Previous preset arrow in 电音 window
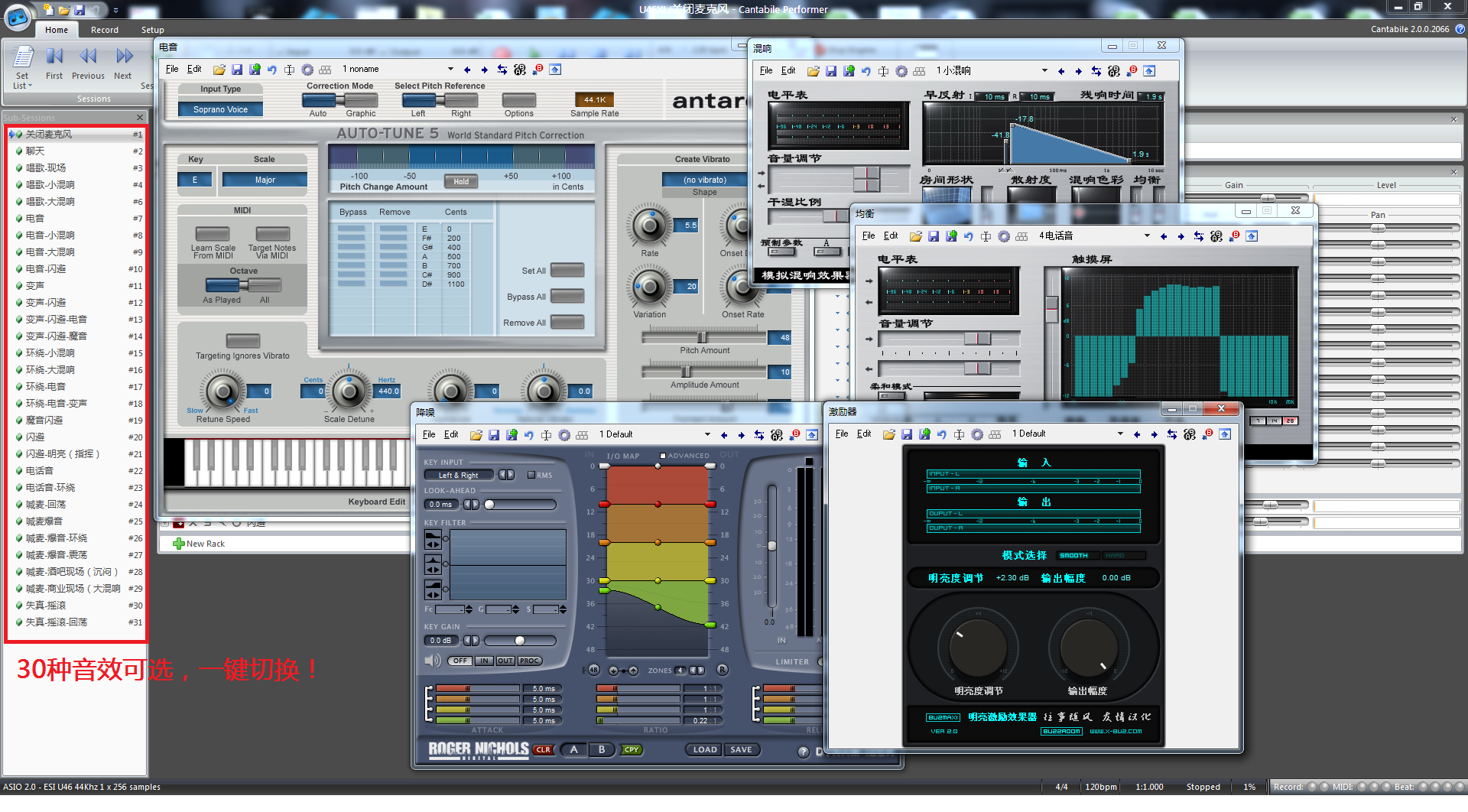 pos(467,70)
